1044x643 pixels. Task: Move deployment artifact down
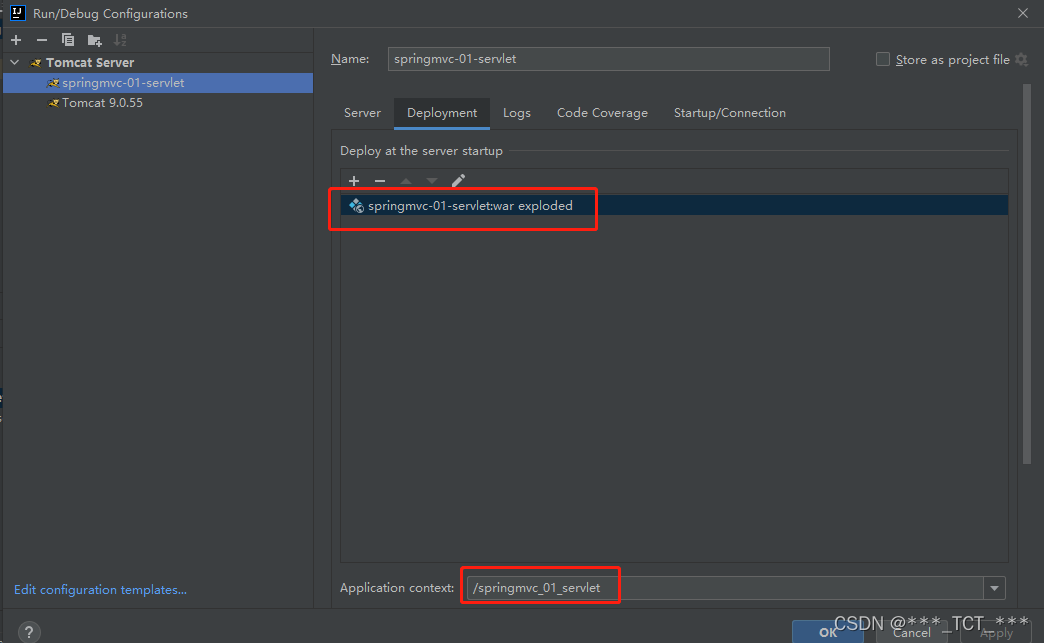[432, 181]
